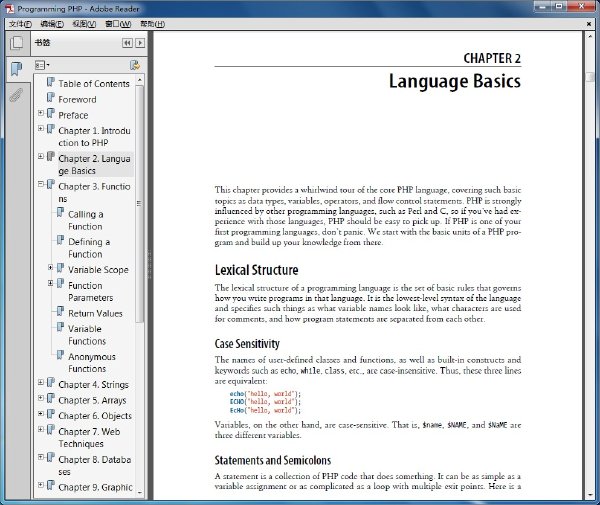Open the 帮助(H) menu

(x=152, y=24)
